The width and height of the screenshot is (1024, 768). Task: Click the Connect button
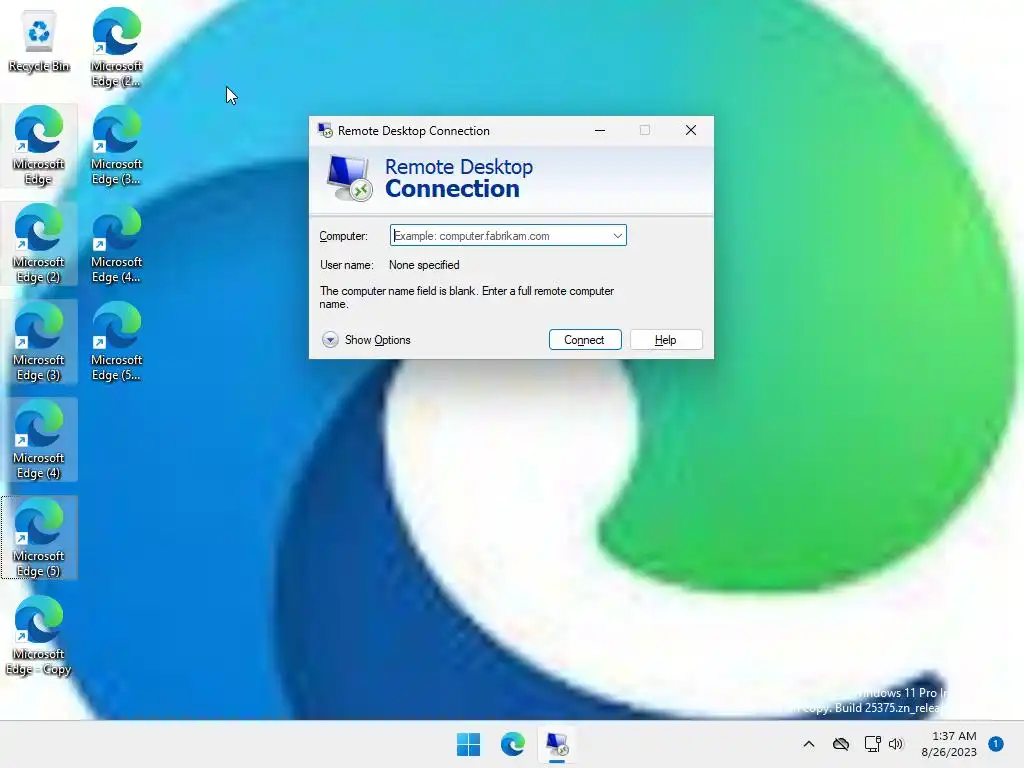tap(584, 340)
